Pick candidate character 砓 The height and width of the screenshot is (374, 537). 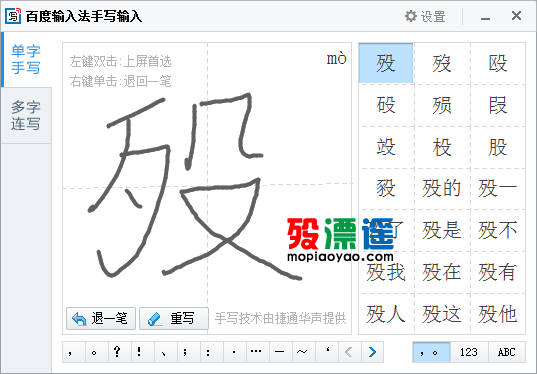(386, 105)
